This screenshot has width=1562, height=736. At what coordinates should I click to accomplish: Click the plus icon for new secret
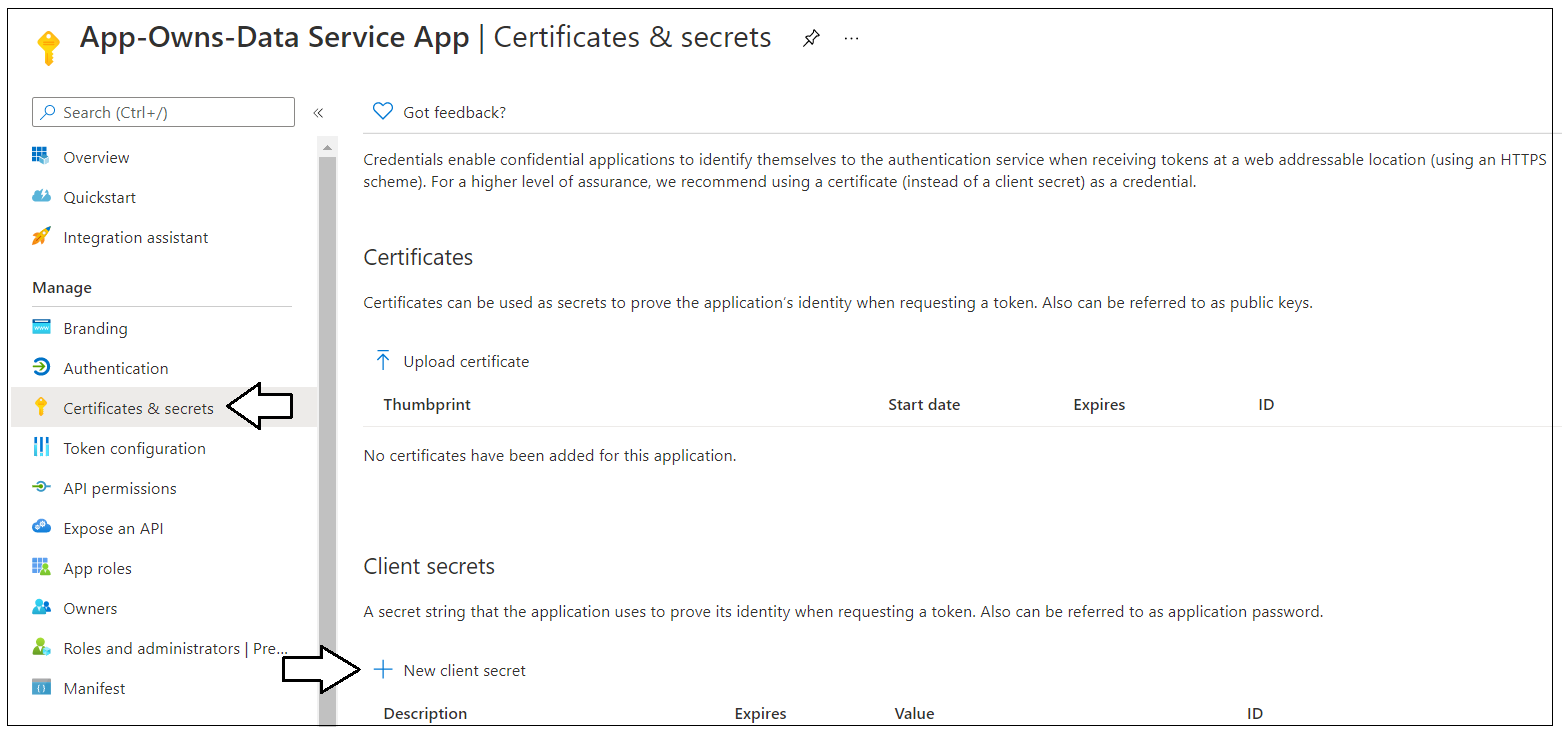[382, 670]
